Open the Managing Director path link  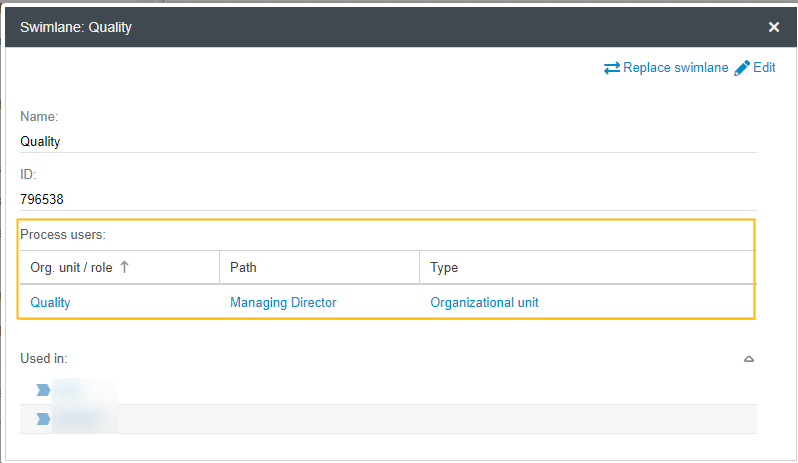(x=283, y=302)
